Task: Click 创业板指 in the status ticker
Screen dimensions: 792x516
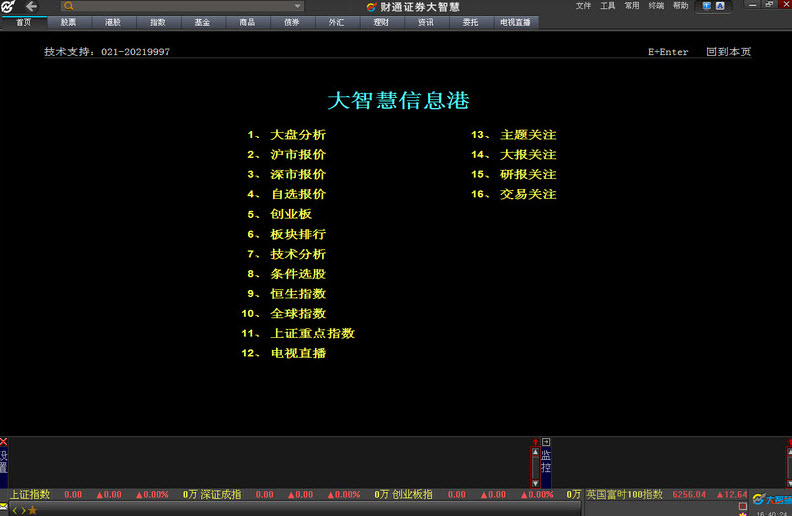Action: point(413,495)
